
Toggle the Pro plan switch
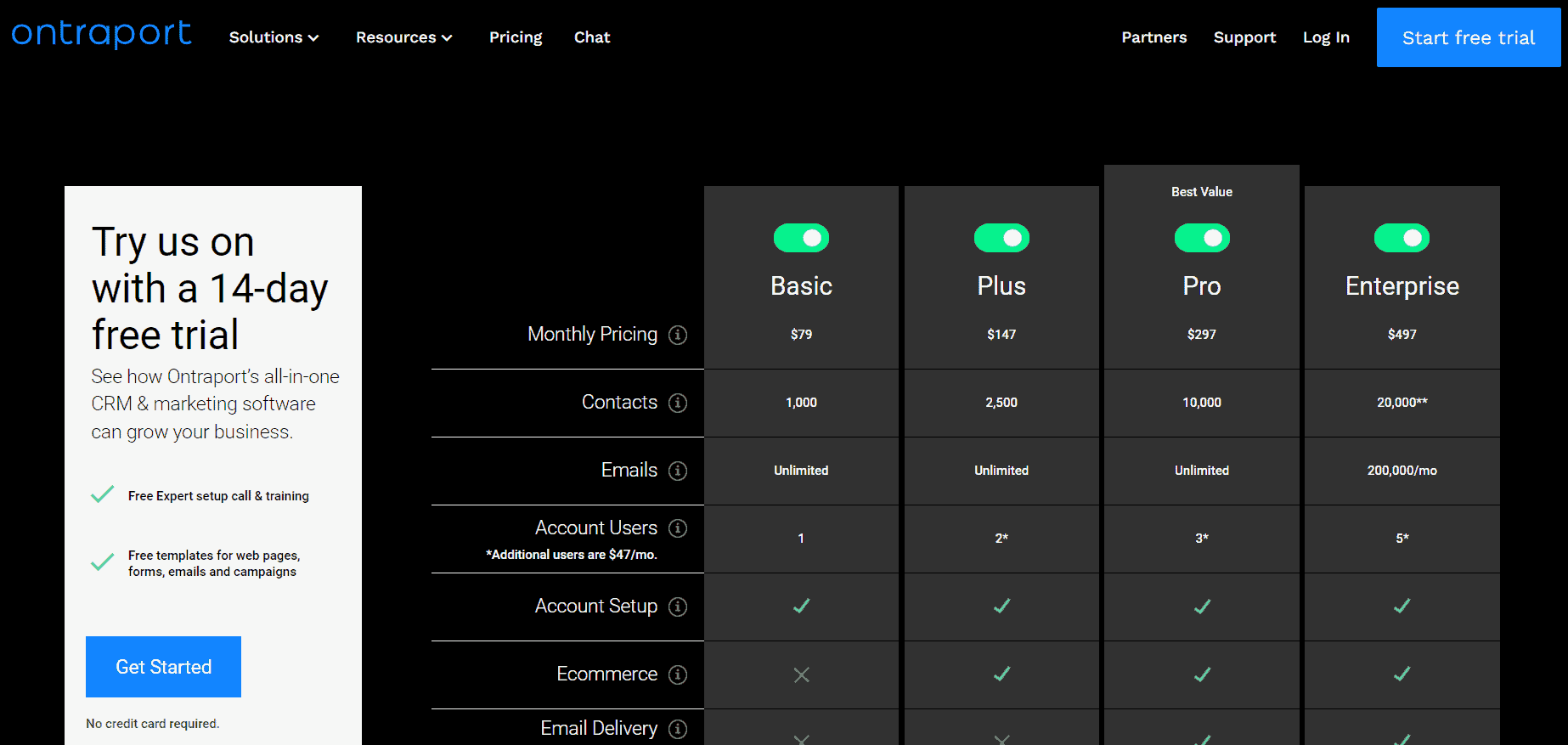pyautogui.click(x=1202, y=238)
